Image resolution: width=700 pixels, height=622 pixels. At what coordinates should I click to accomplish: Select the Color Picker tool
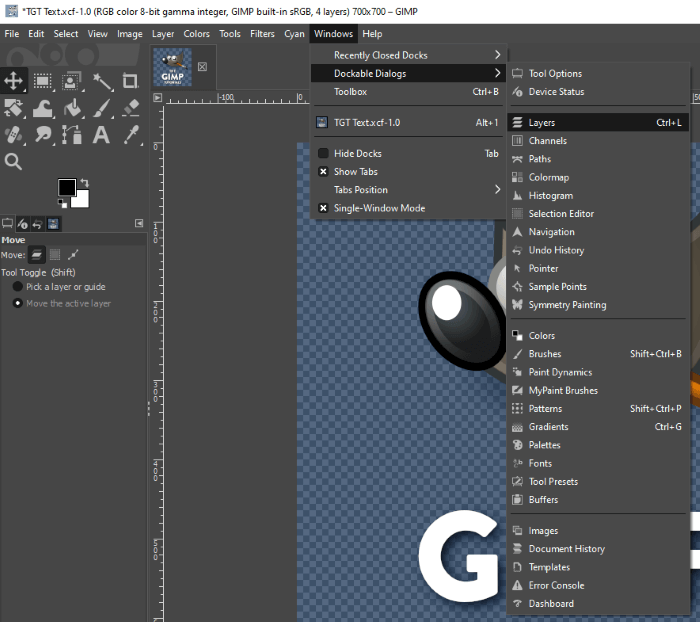pos(131,134)
